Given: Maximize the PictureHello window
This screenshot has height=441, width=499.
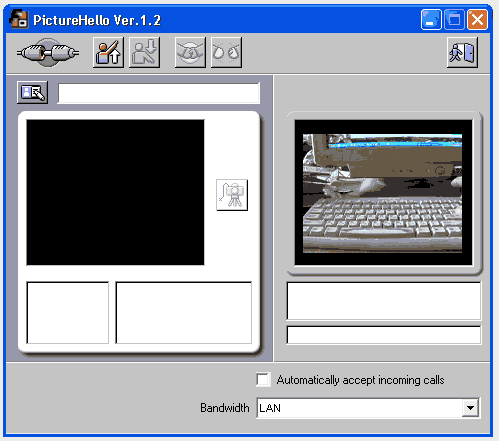Looking at the screenshot, I should 454,20.
